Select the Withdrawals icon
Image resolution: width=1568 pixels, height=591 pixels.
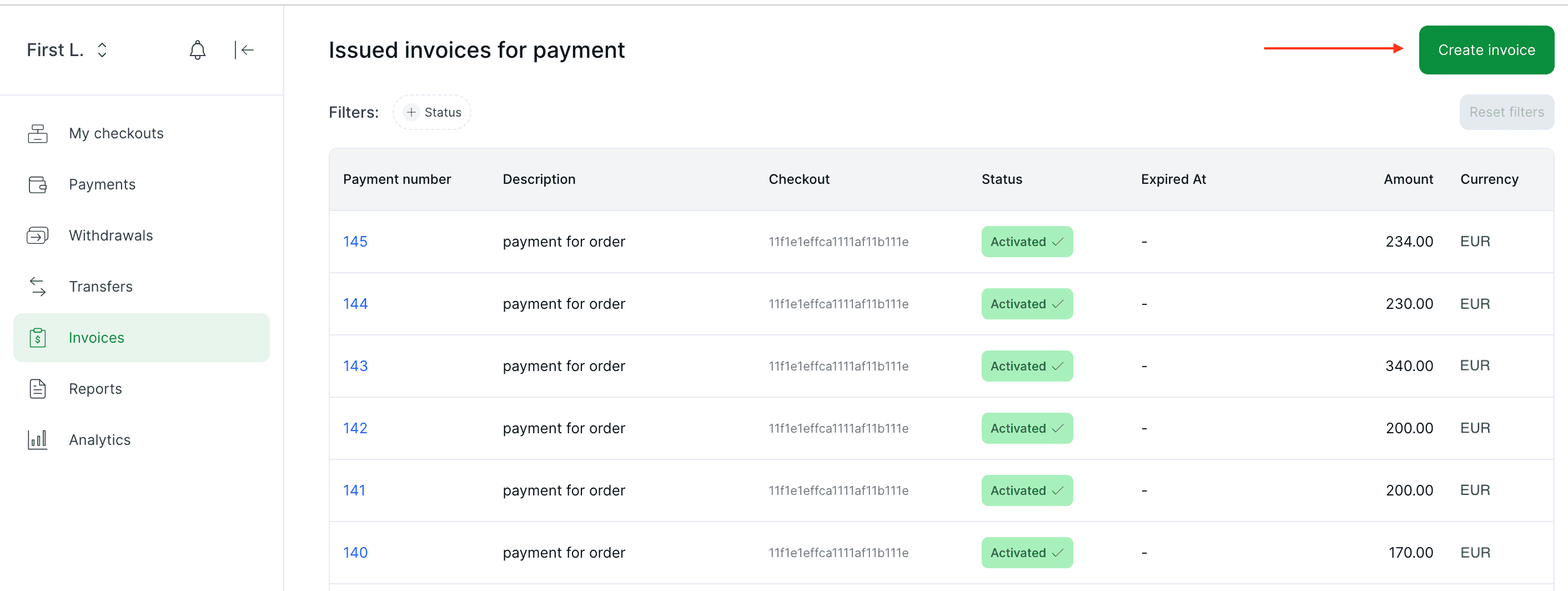pyautogui.click(x=38, y=235)
